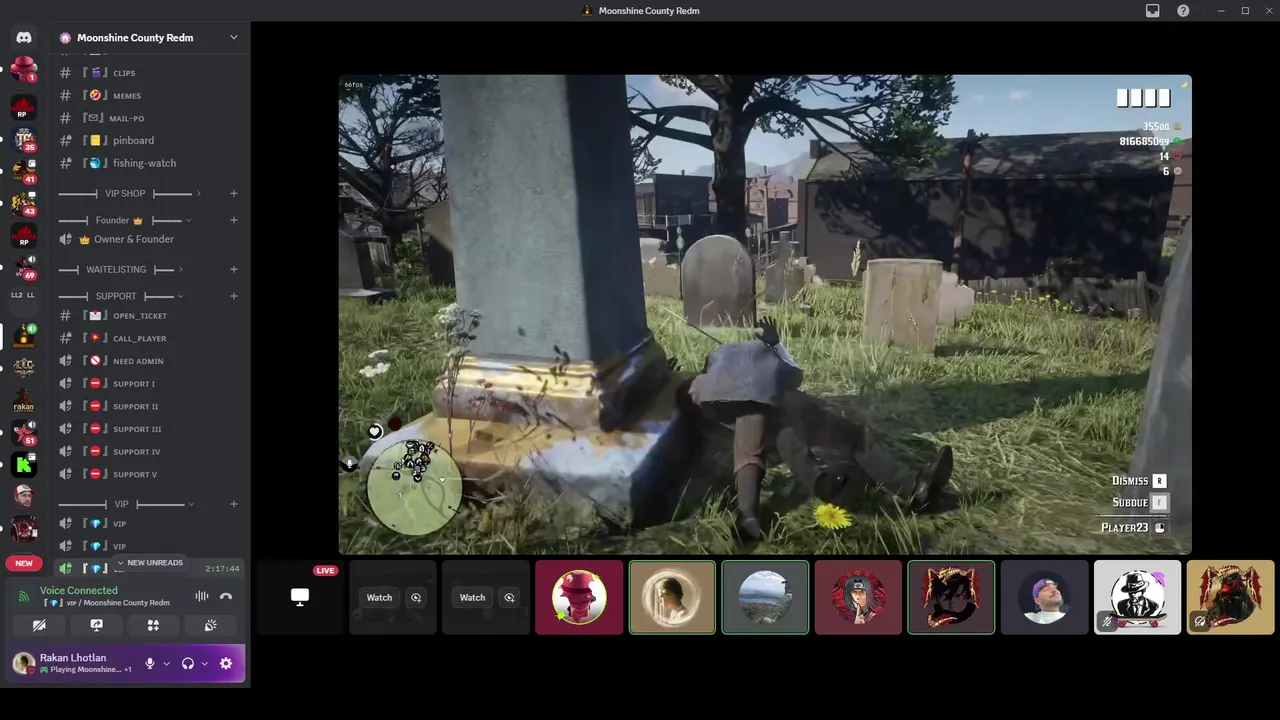This screenshot has width=1280, height=720.
Task: Share your screen button
Action: click(x=96, y=625)
